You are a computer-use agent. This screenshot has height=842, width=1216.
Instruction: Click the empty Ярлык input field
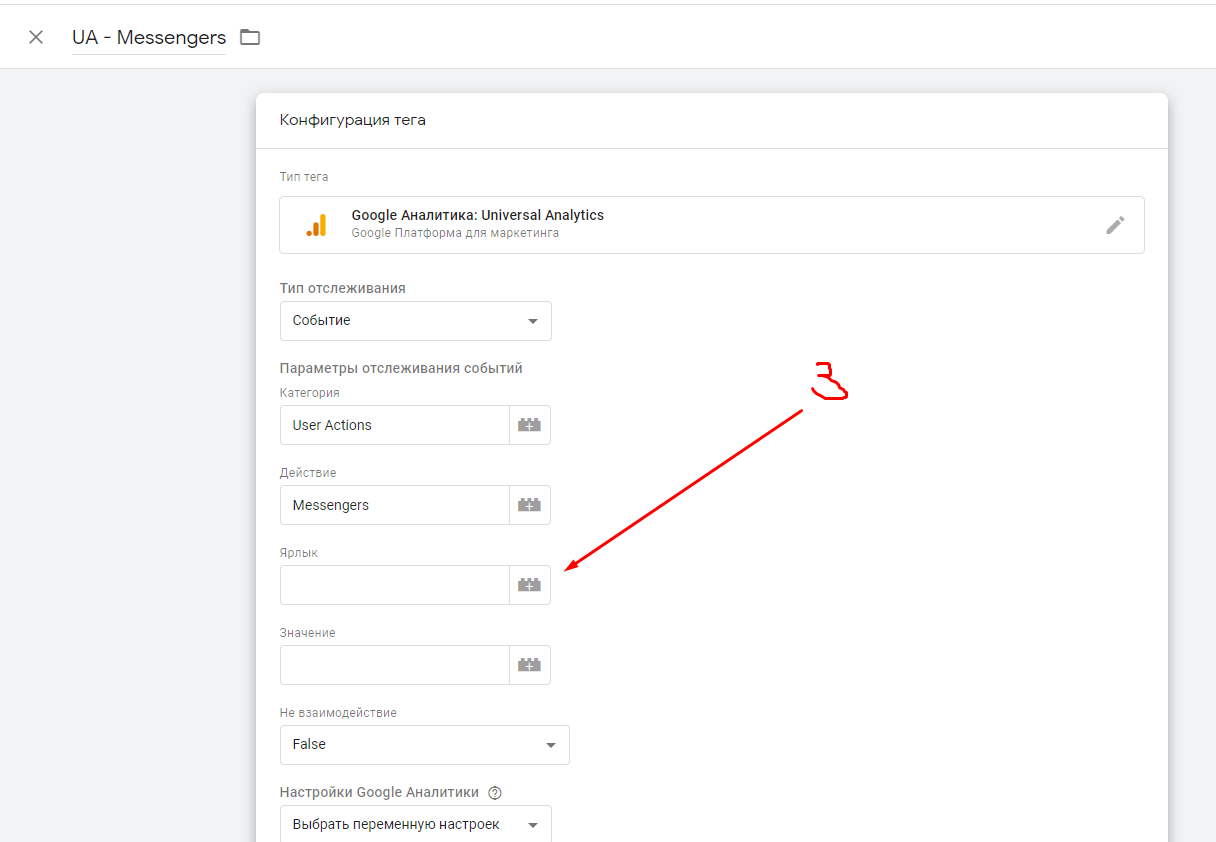click(395, 585)
